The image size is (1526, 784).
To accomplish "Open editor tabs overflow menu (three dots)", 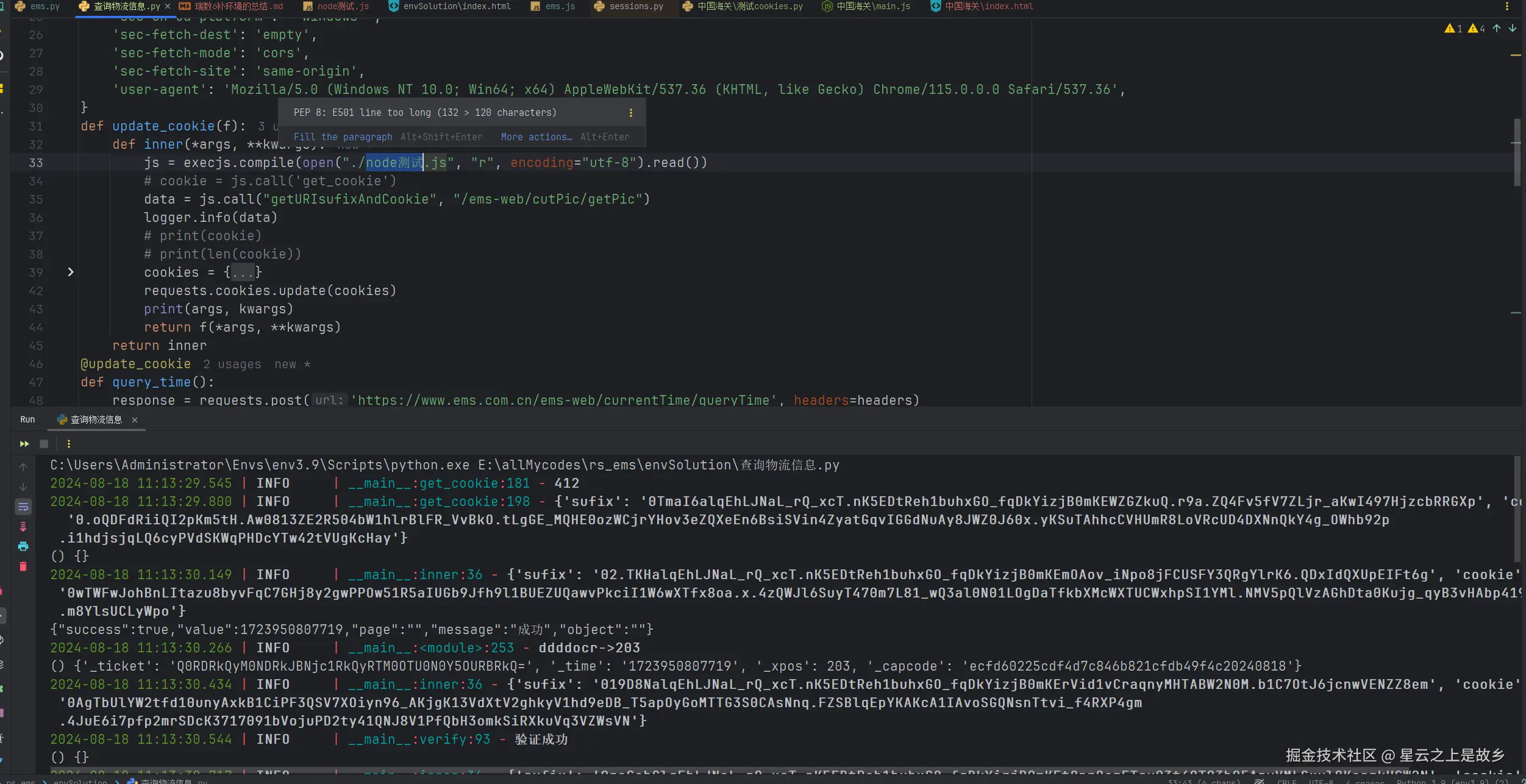I will [1506, 7].
